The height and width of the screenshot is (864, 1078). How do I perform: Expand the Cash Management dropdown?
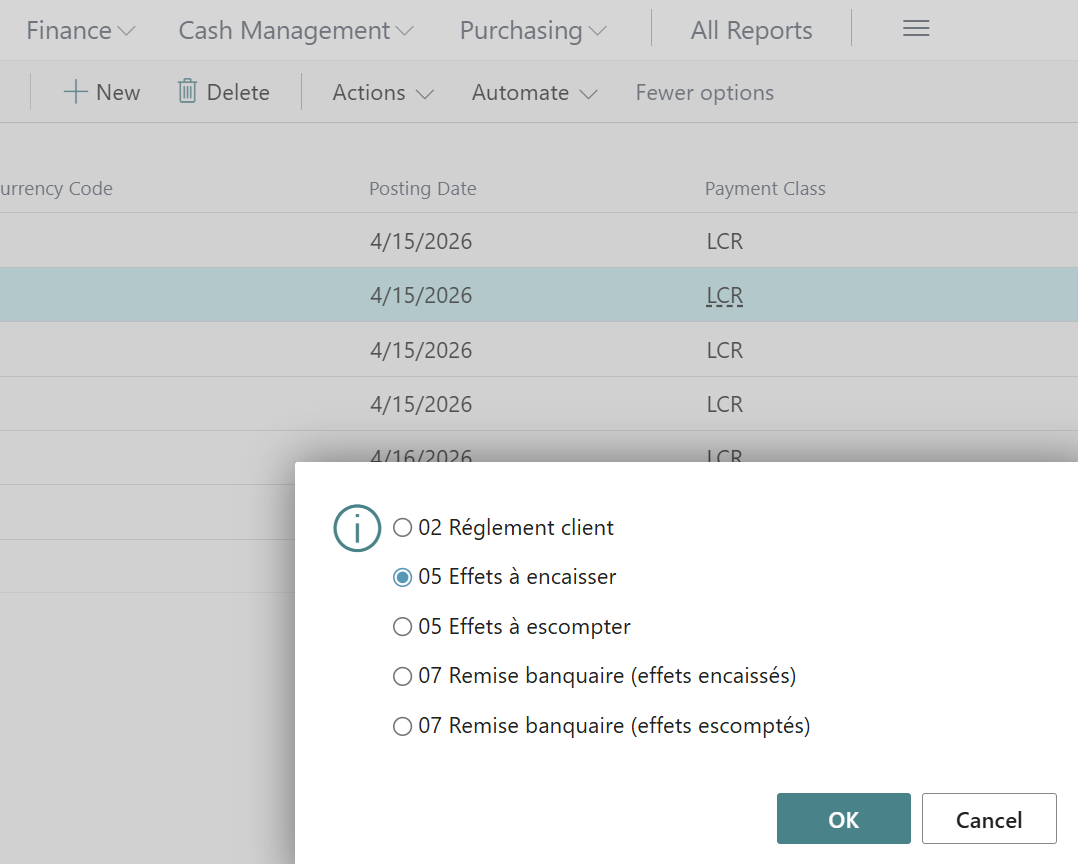click(x=295, y=31)
